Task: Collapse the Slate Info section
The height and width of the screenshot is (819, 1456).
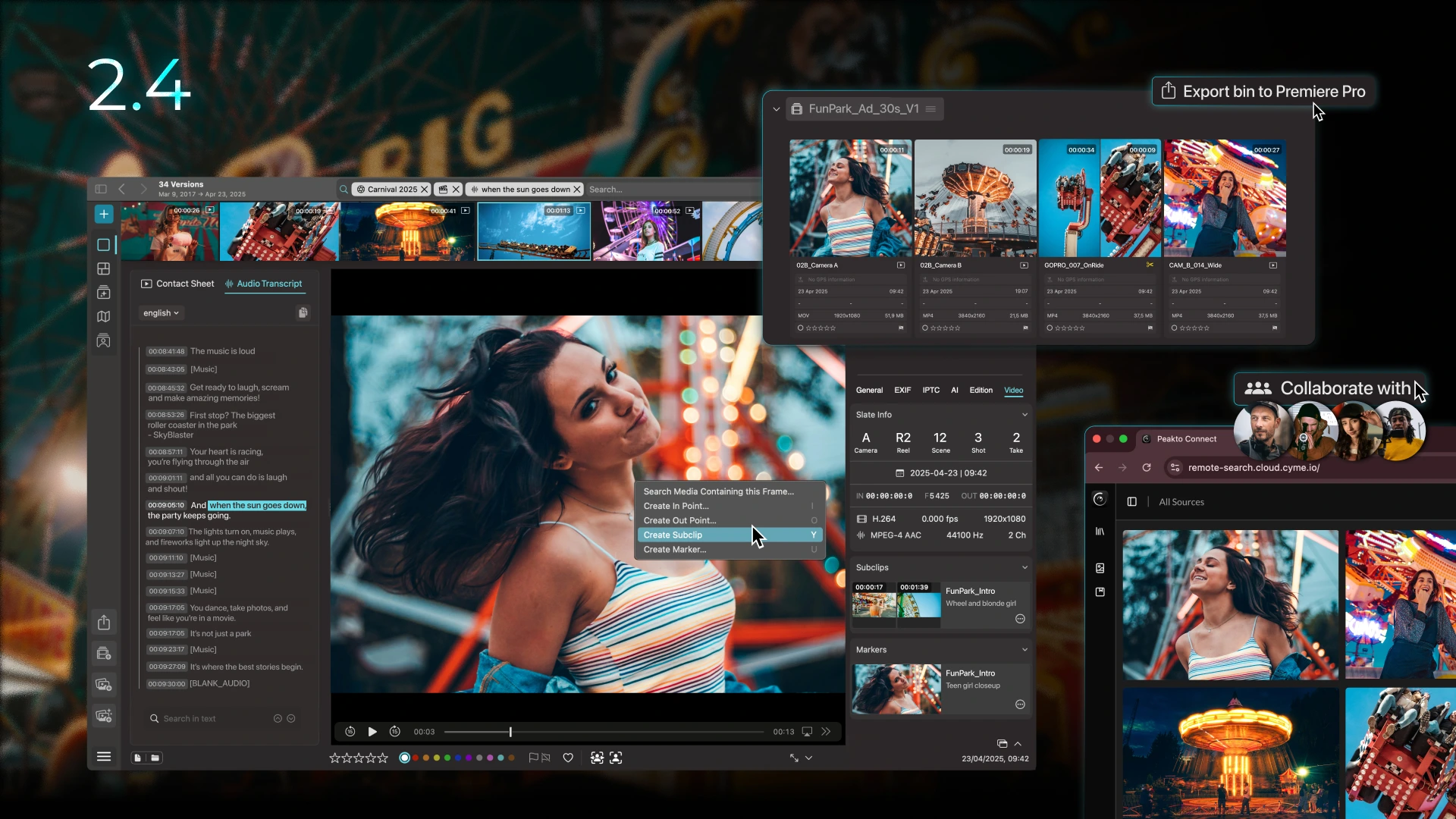Action: (1025, 415)
